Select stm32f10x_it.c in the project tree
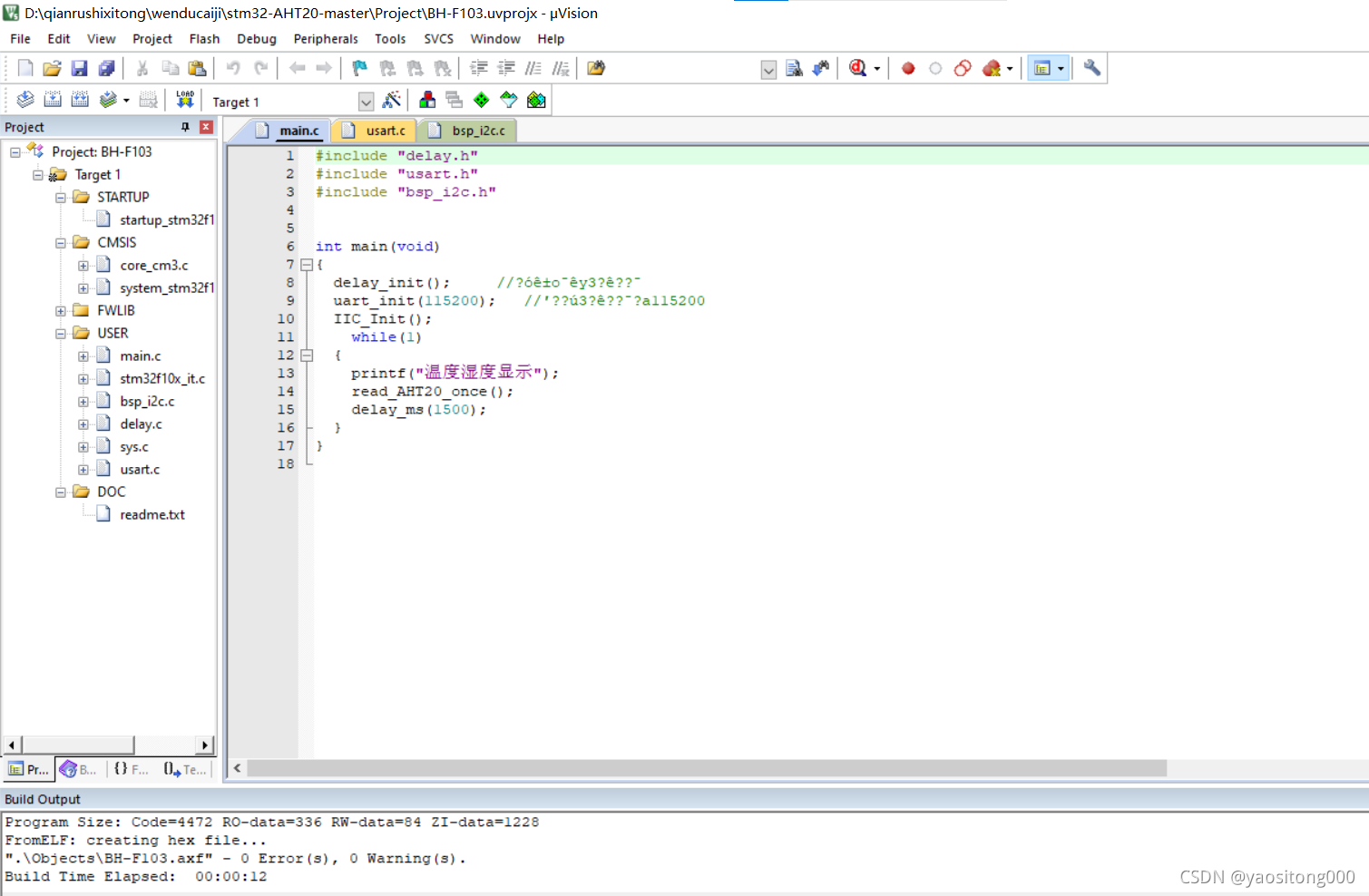The image size is (1369, 896). point(162,378)
